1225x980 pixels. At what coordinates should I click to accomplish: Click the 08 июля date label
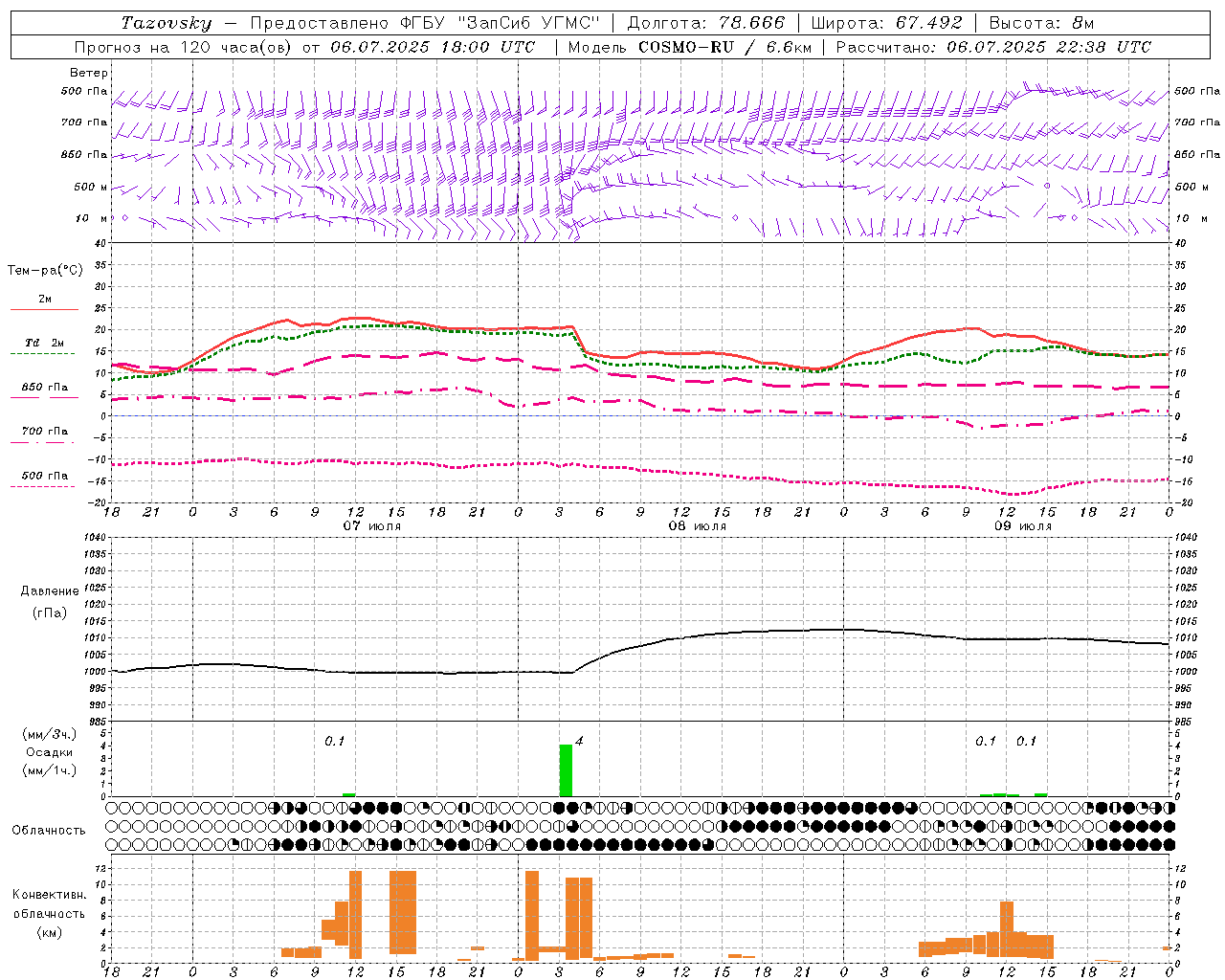coord(698,526)
